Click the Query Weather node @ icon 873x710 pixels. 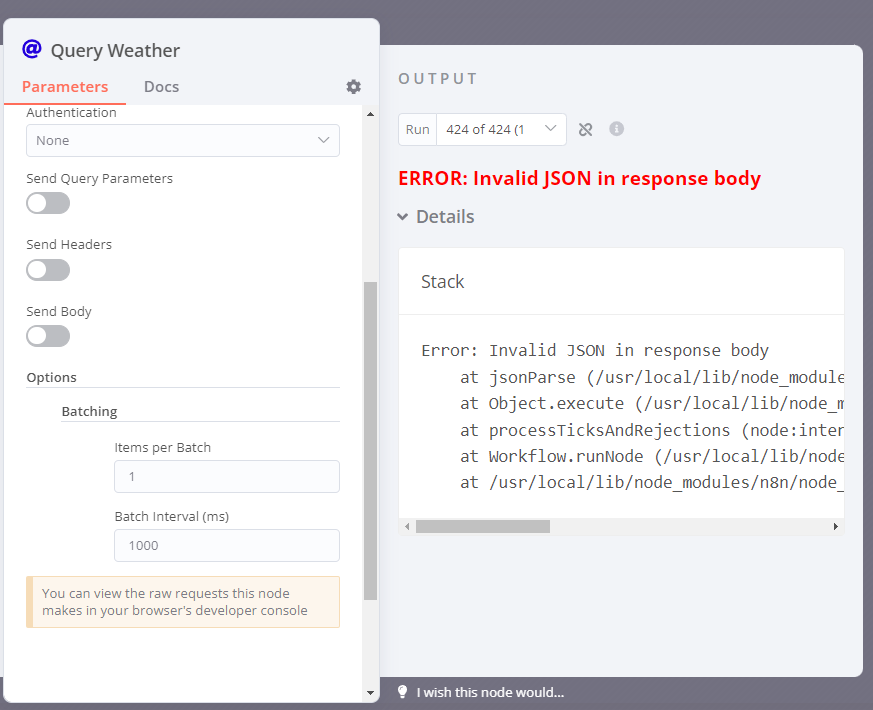[32, 49]
